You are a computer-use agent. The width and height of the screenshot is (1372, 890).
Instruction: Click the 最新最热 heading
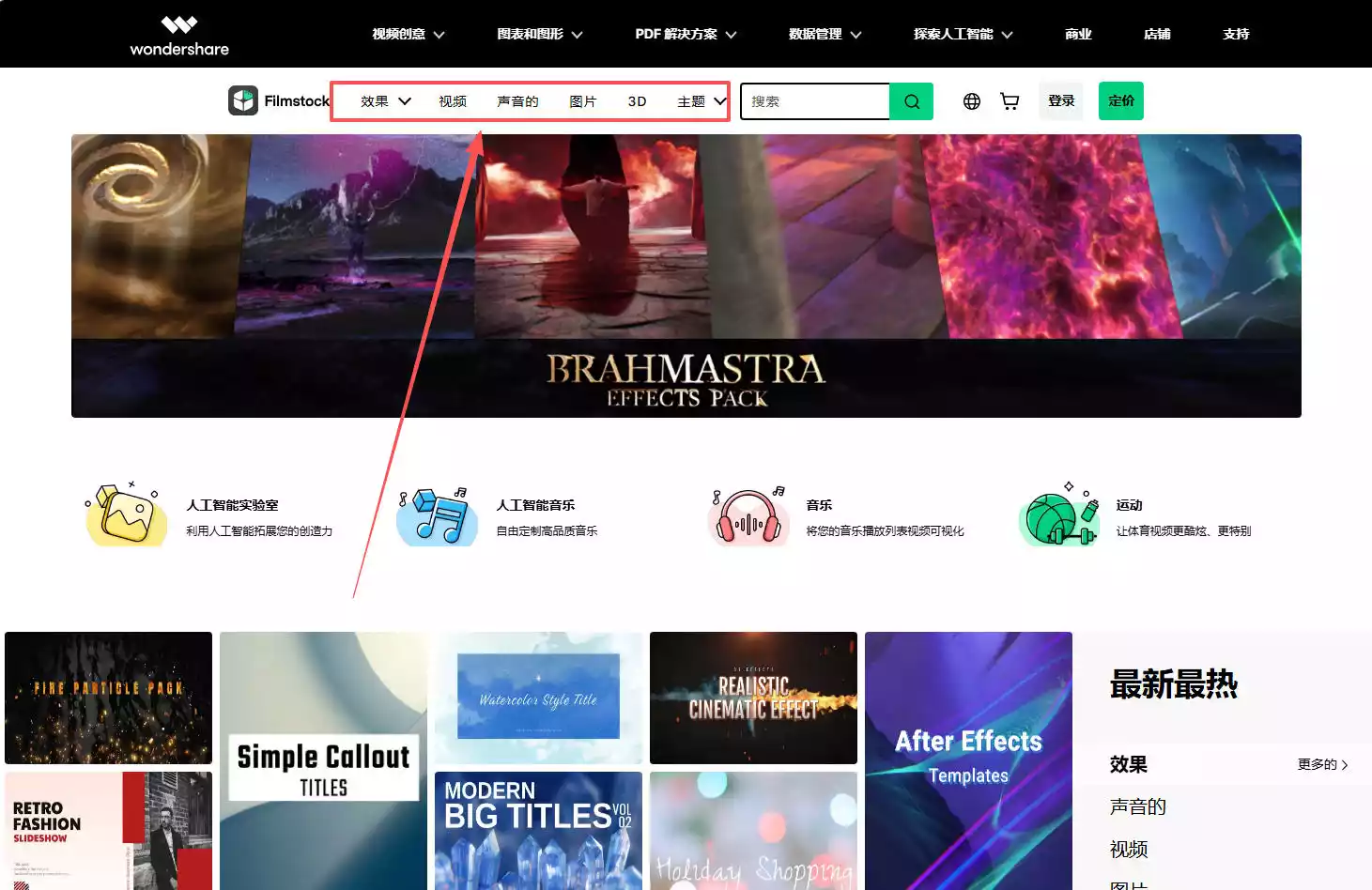click(x=1174, y=684)
